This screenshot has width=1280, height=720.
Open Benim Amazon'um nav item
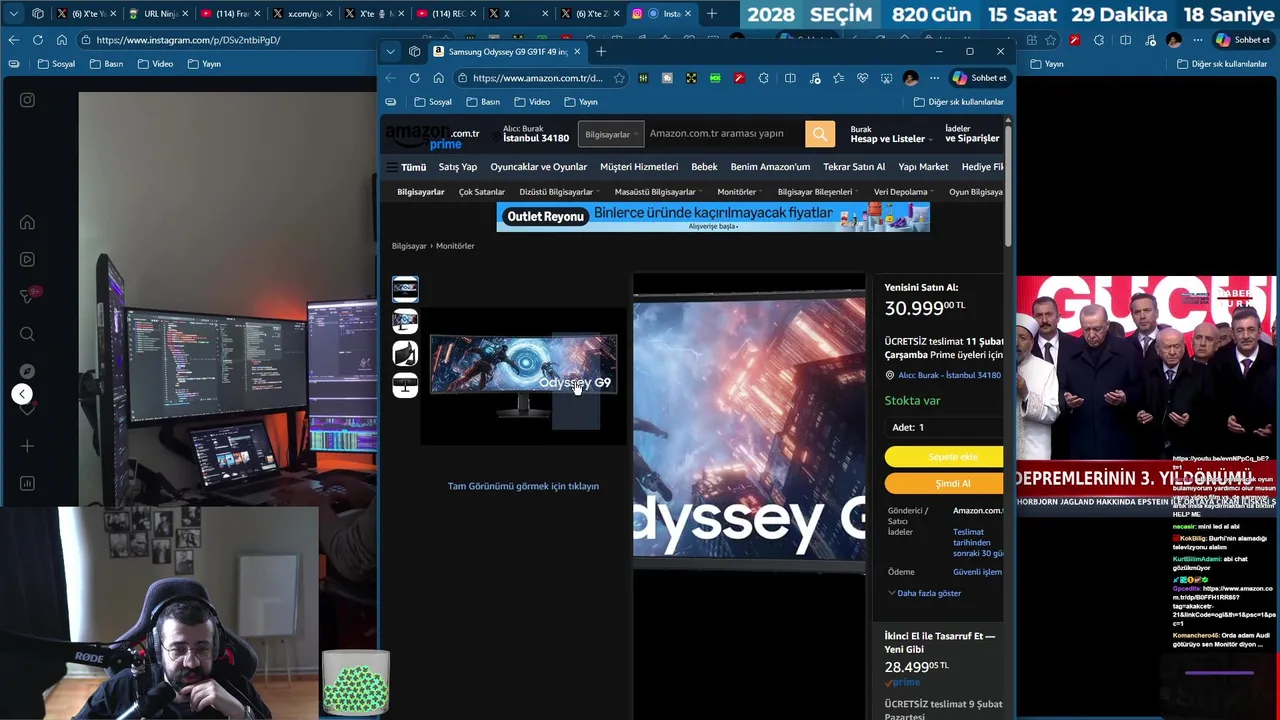point(770,167)
